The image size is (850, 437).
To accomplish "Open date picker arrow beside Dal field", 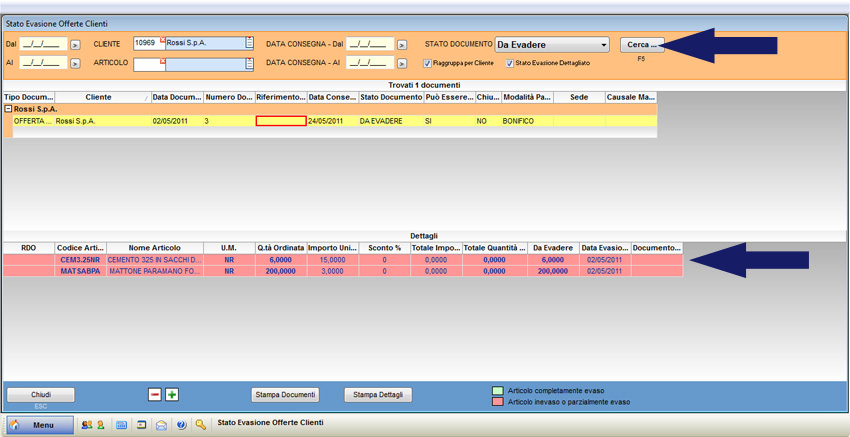I will click(75, 45).
